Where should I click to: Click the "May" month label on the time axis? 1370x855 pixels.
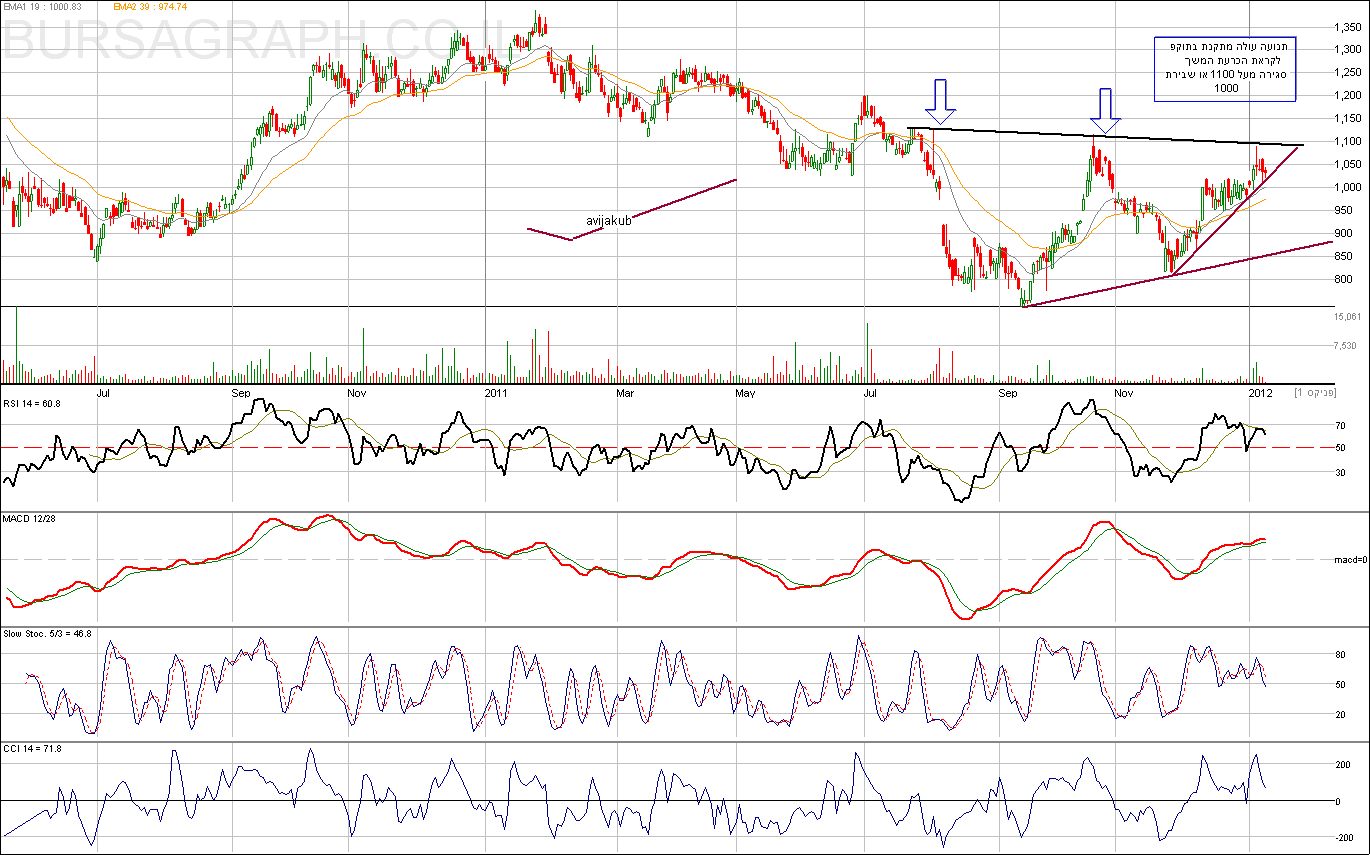coord(744,393)
